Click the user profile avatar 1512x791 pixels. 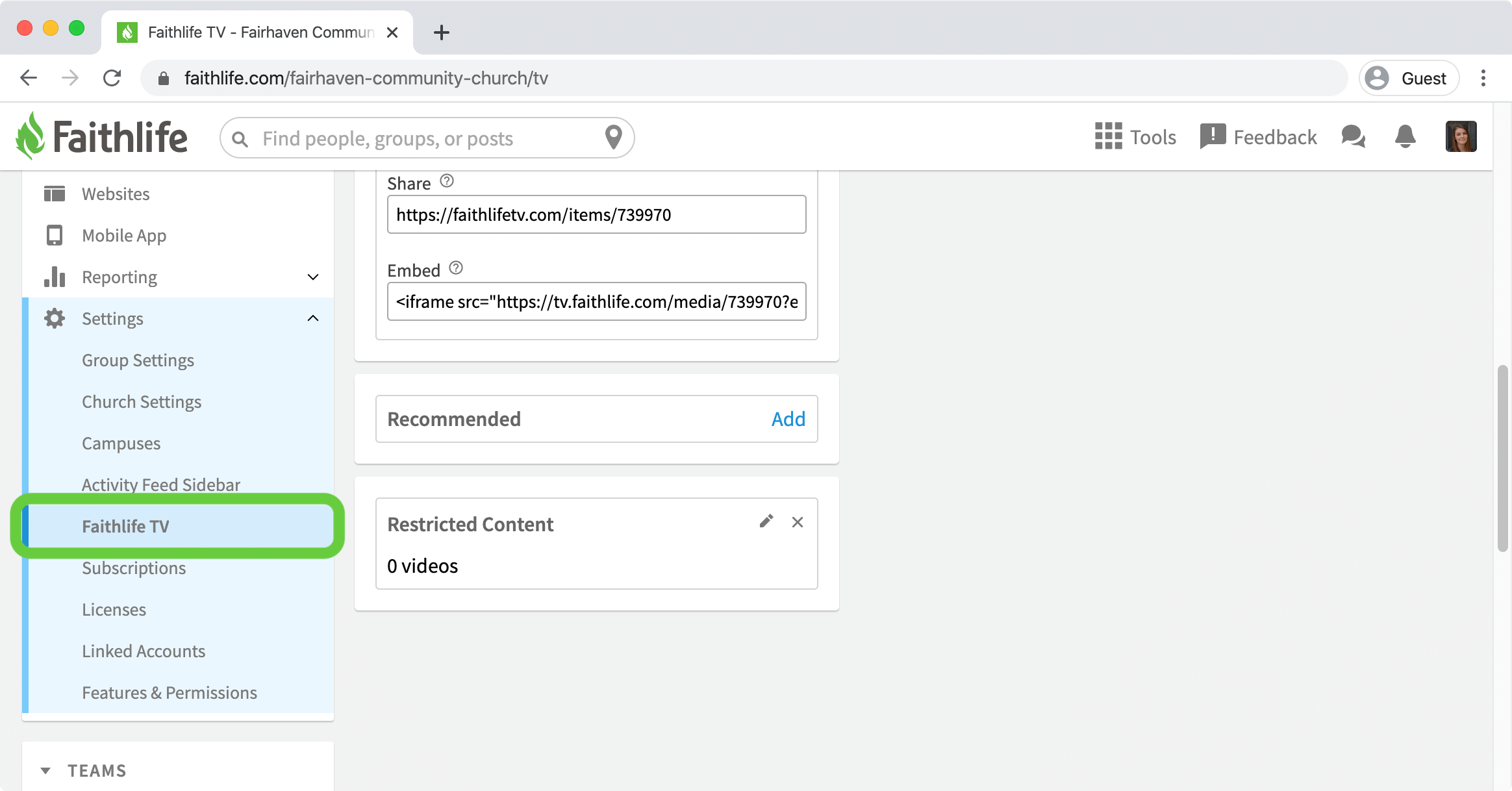pyautogui.click(x=1461, y=136)
